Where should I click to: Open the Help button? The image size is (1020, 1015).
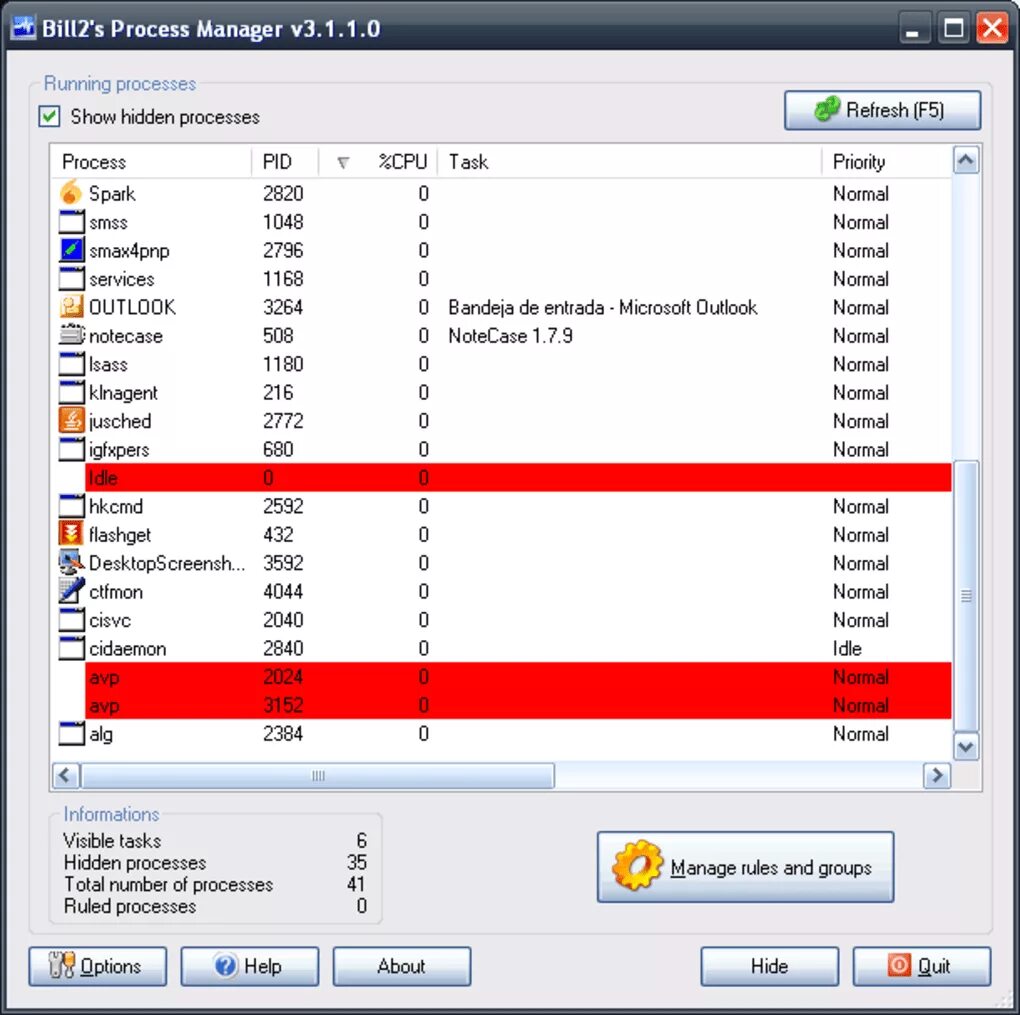250,966
